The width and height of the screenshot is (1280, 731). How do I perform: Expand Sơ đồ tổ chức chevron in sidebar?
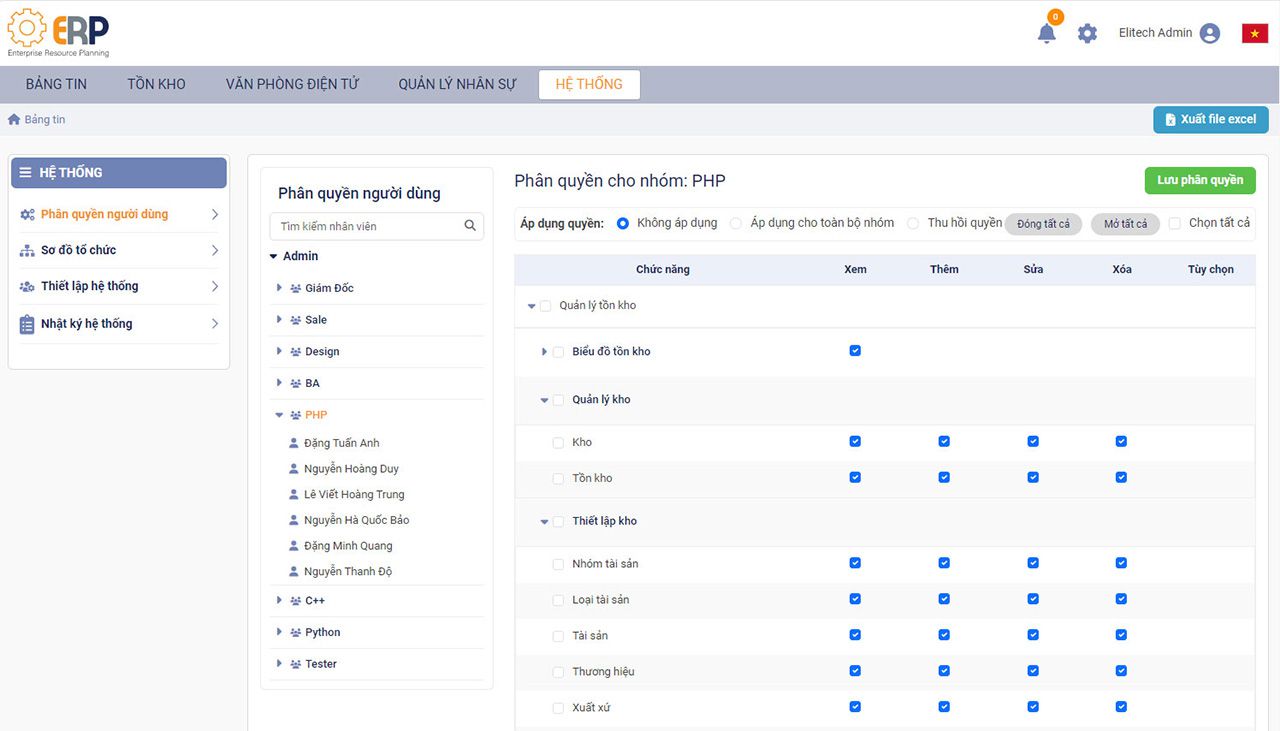(x=215, y=250)
